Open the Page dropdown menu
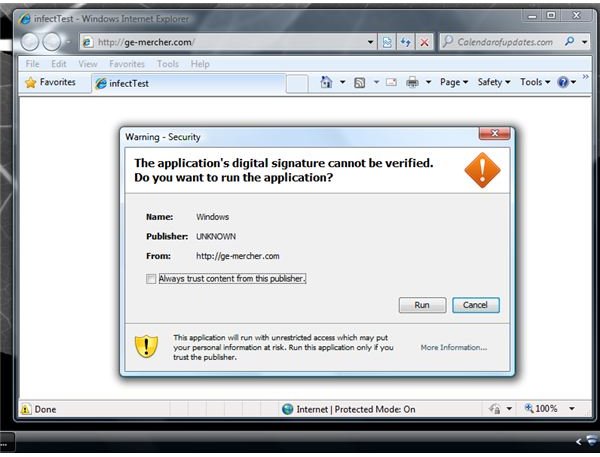Viewport: 600px width, 457px height. click(454, 82)
